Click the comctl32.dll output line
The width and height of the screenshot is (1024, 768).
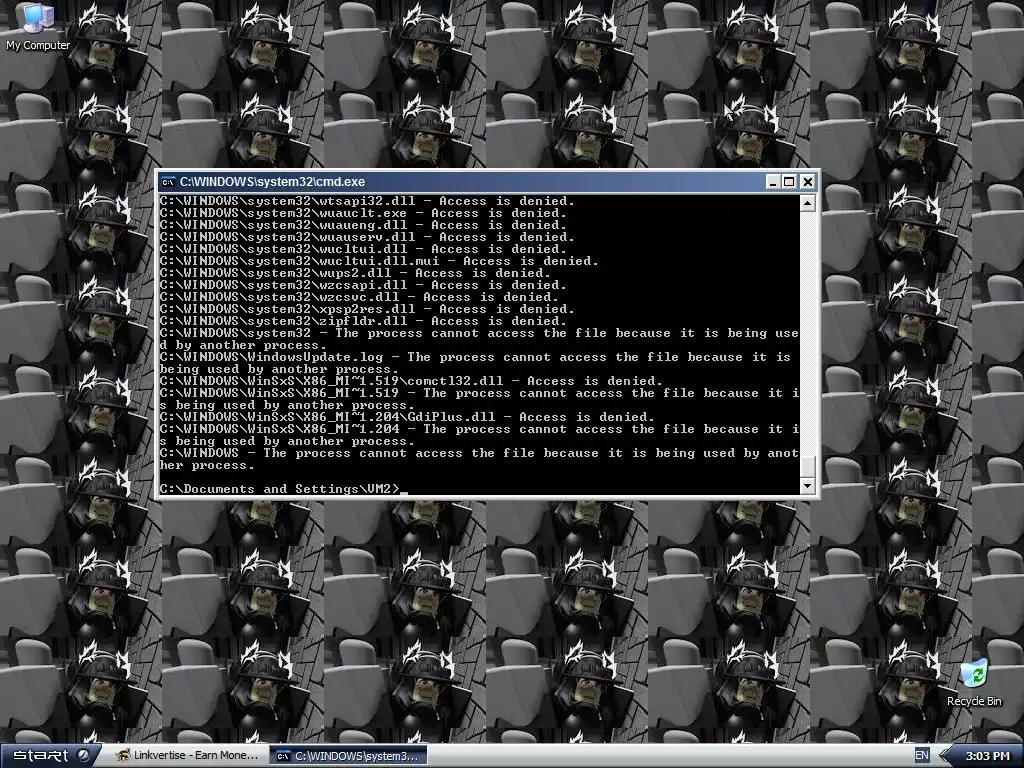click(411, 381)
